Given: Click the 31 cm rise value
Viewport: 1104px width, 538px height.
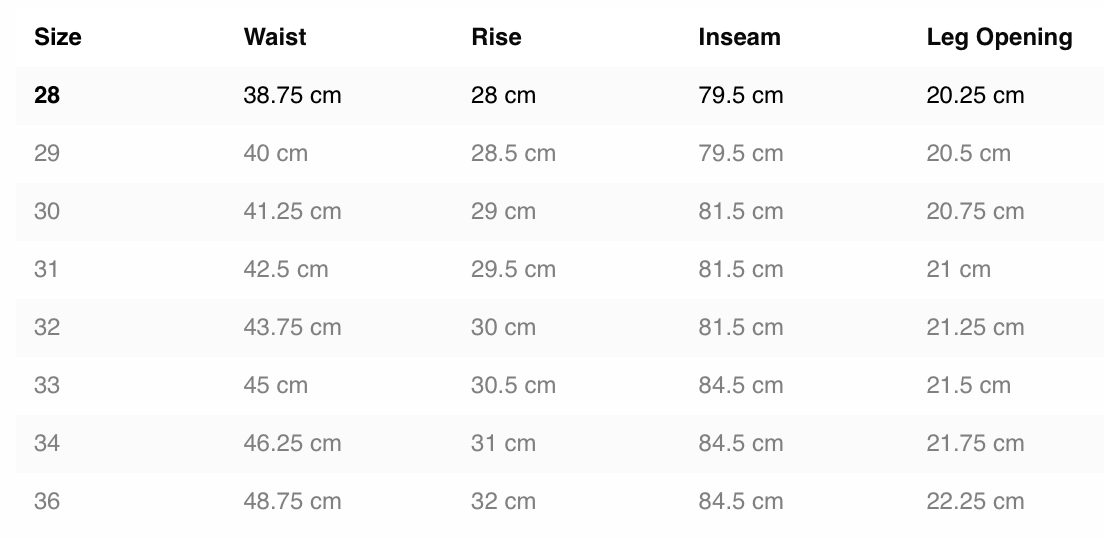Looking at the screenshot, I should point(503,444).
